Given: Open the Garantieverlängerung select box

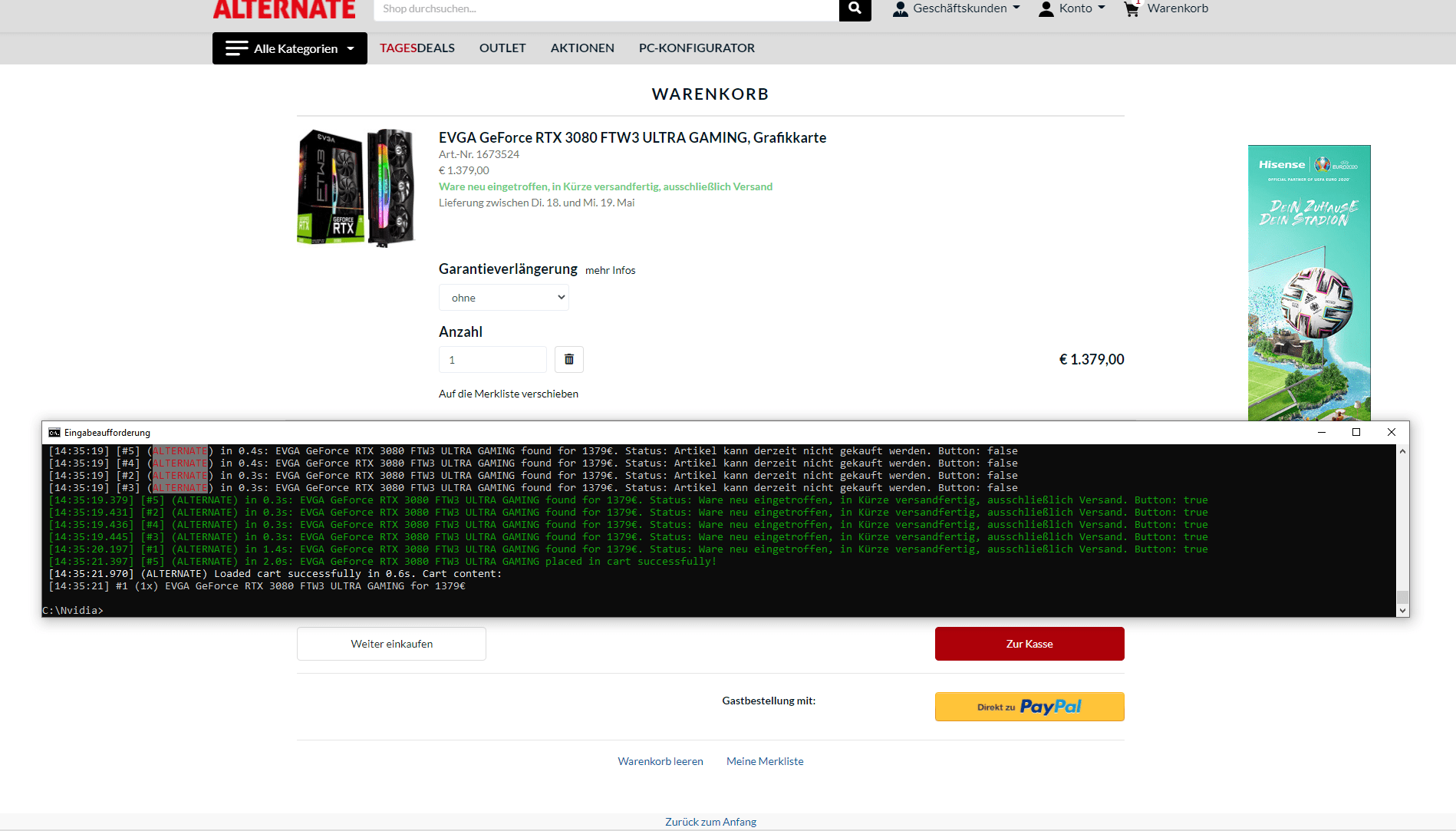Looking at the screenshot, I should point(504,298).
